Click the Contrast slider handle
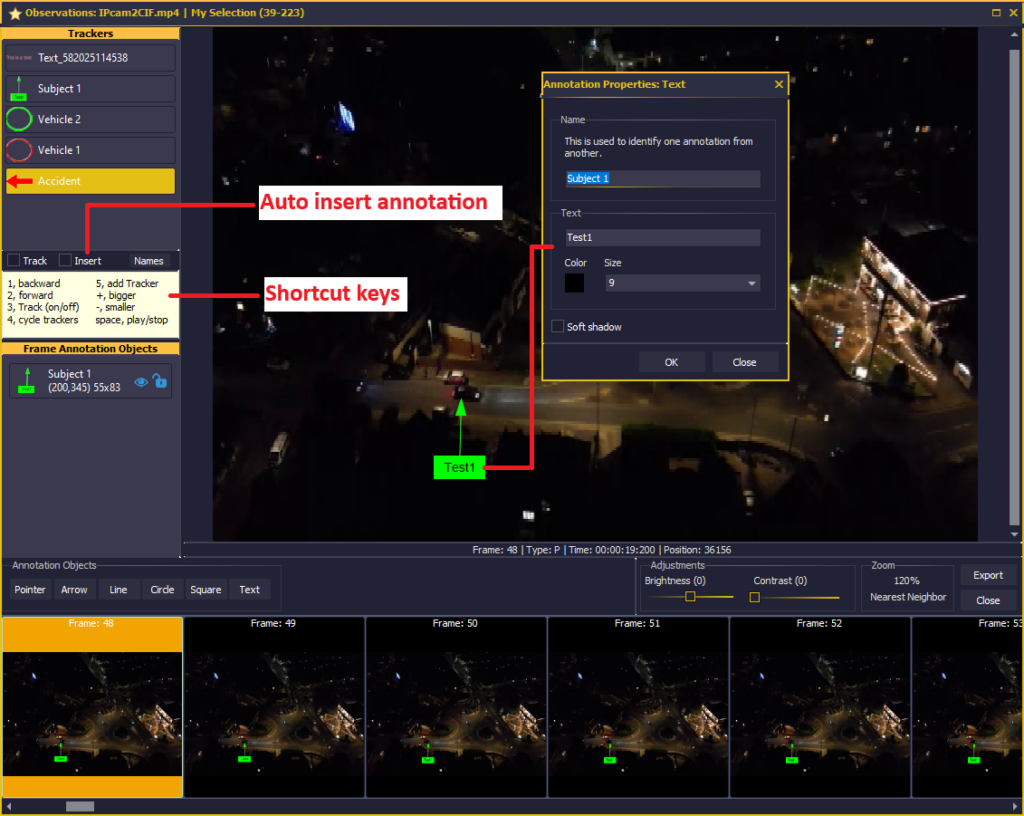The height and width of the screenshot is (816, 1024). pyautogui.click(x=754, y=597)
